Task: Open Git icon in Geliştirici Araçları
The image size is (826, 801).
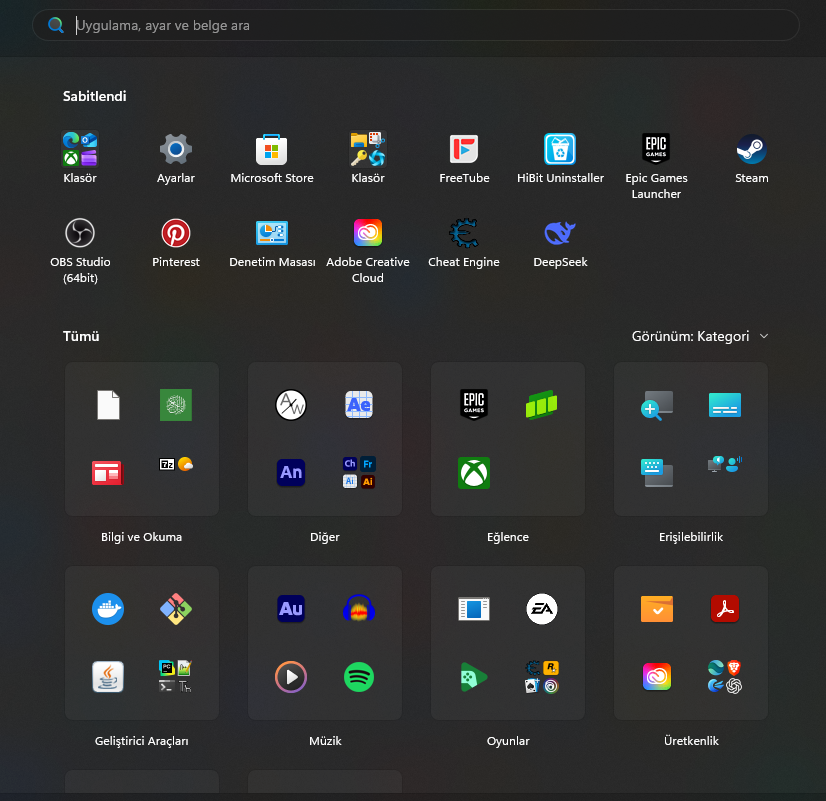Action: [x=176, y=609]
